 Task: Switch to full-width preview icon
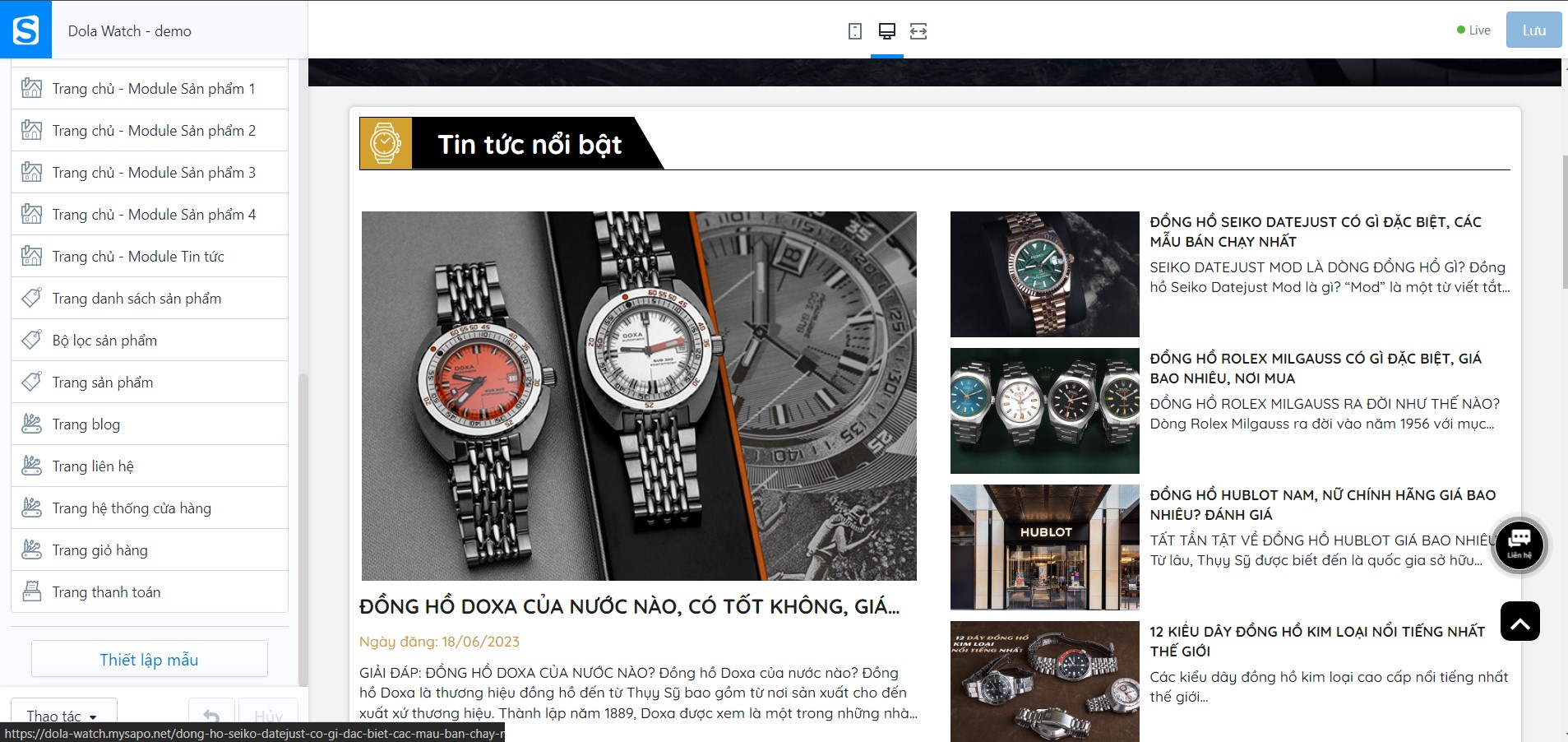918,31
